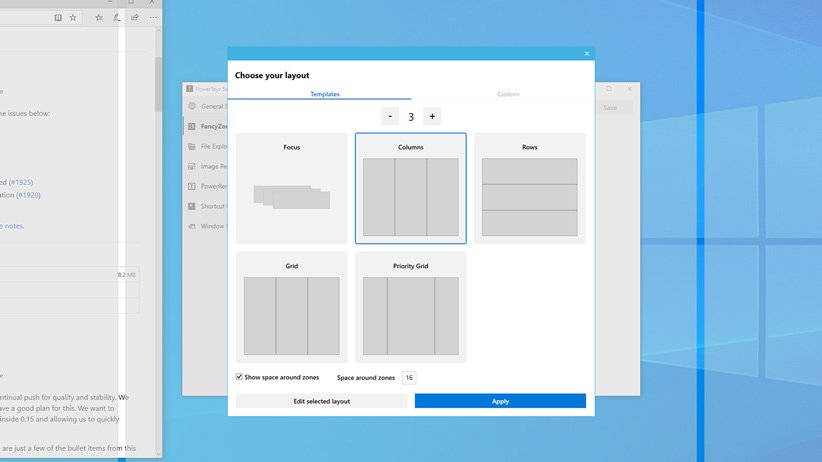Decrease zone count with minus button
Screen dimensions: 822x462
point(390,116)
